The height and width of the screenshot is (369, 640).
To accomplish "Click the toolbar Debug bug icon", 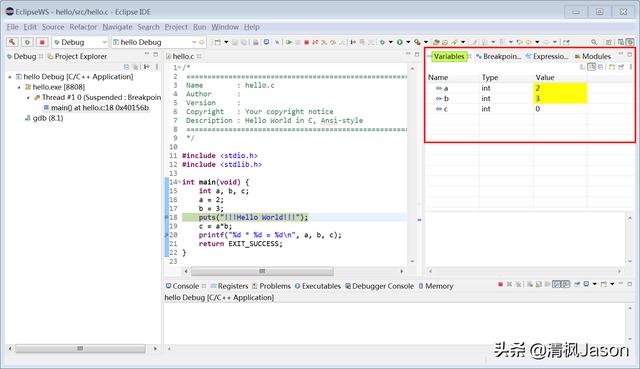I will click(382, 42).
